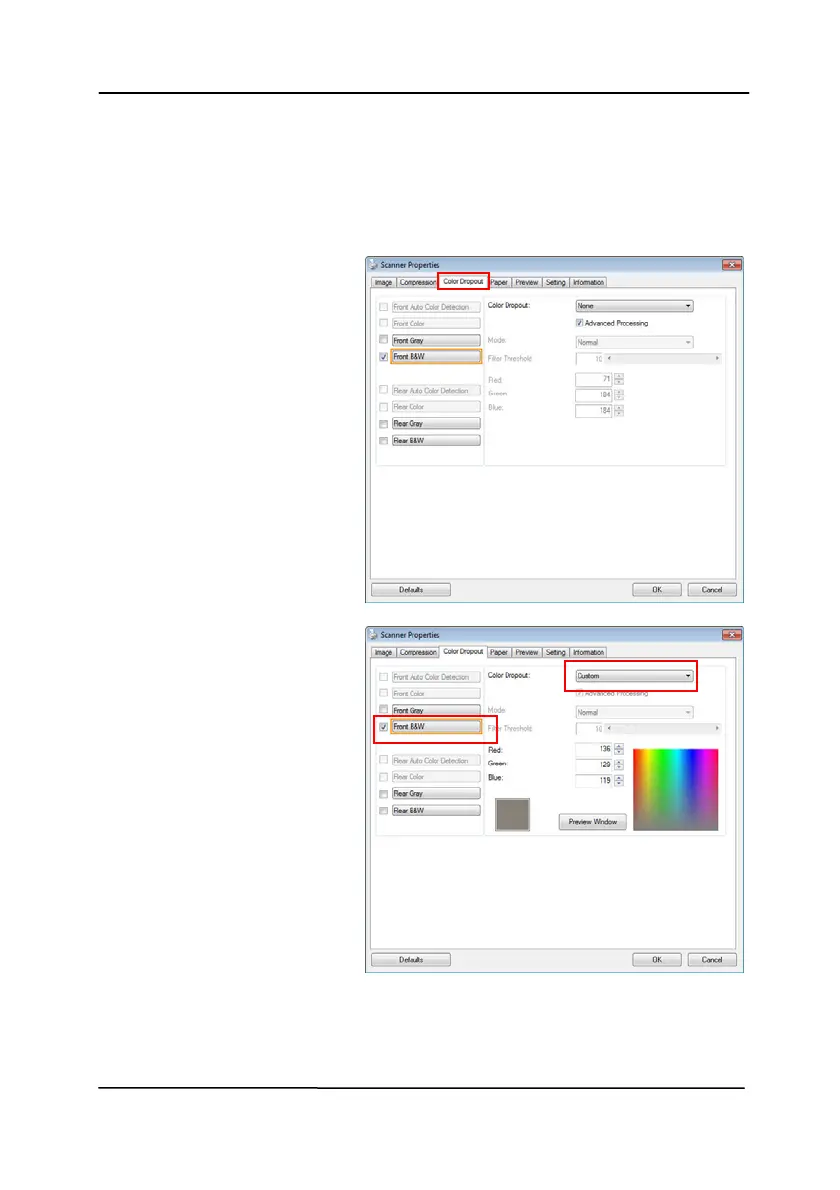Open Color Dropout dropdown showing None
The width and height of the screenshot is (840, 1190).
click(634, 306)
